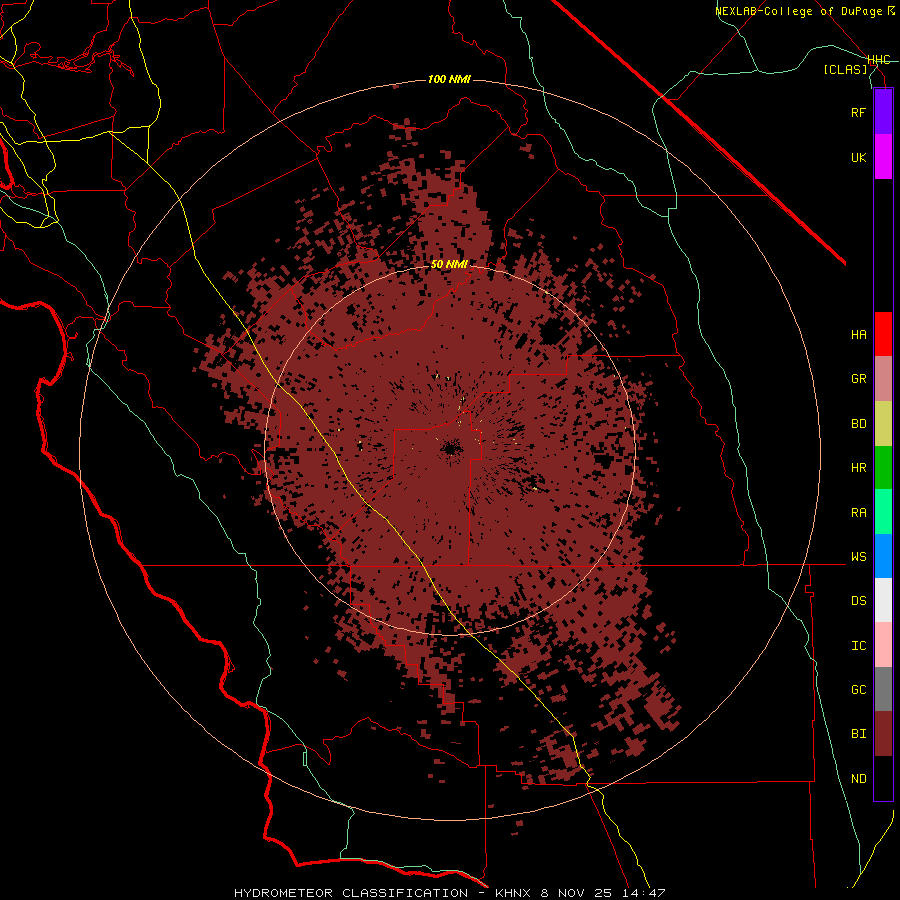
Task: Click the GC legend label
Action: pos(858,690)
